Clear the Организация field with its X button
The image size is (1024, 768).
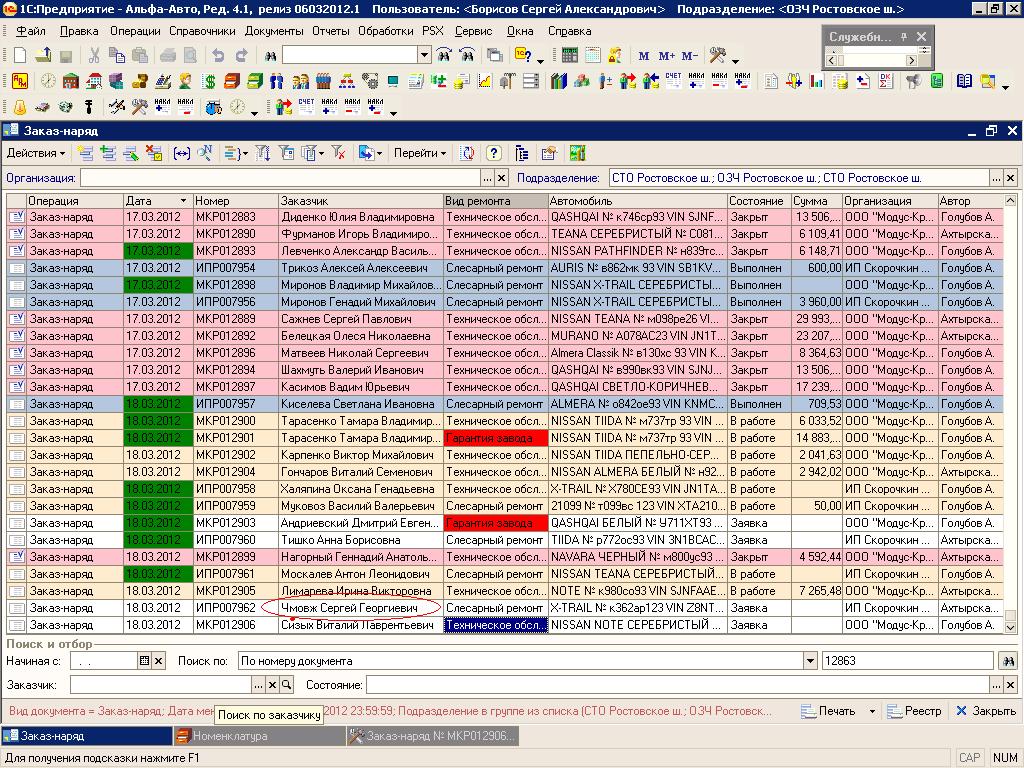point(502,178)
